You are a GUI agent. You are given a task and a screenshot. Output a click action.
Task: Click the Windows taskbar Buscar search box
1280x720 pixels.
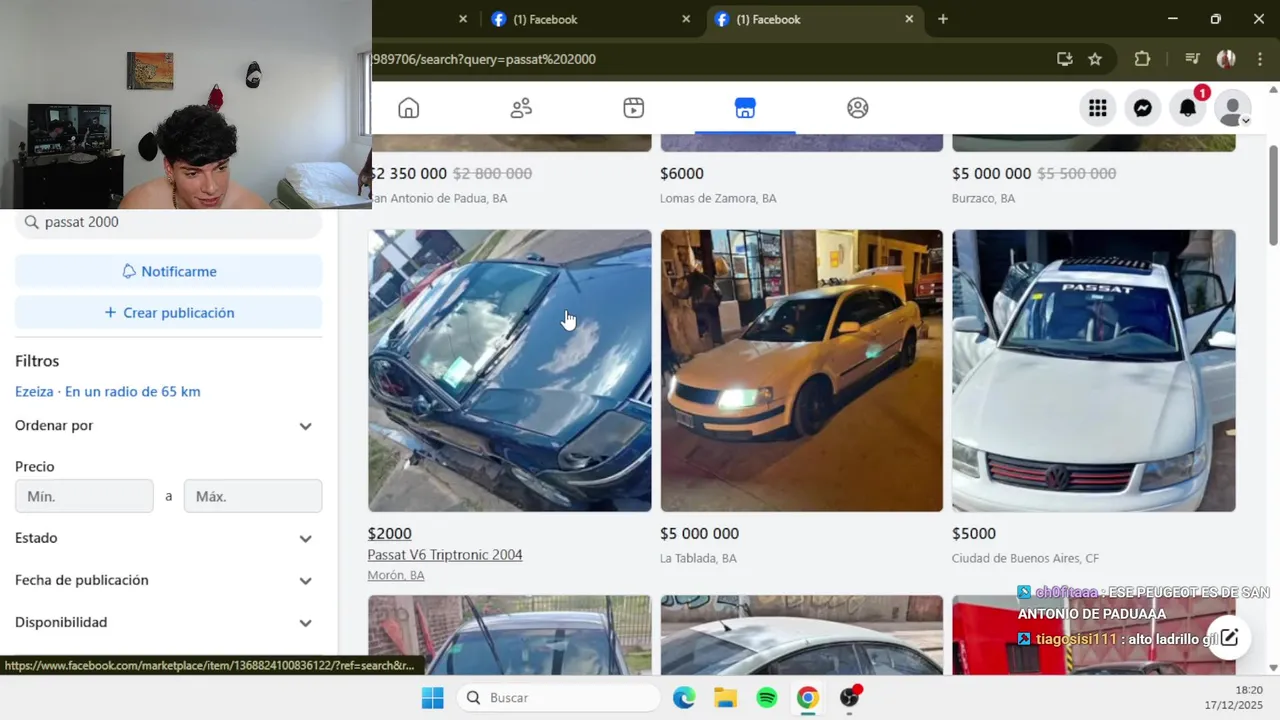(x=559, y=697)
